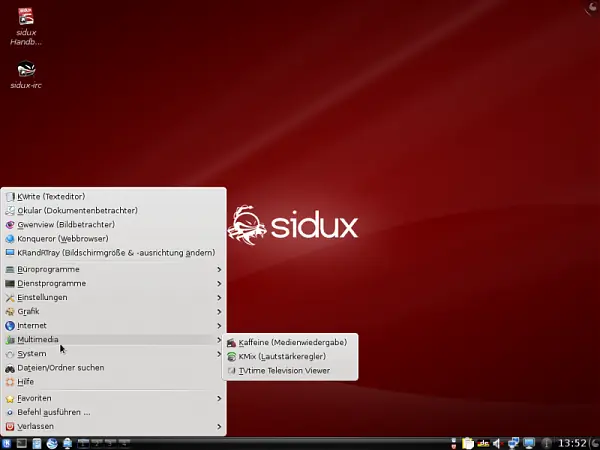Viewport: 600px width, 450px height.
Task: Click the clipboard tray icon
Action: [x=468, y=443]
